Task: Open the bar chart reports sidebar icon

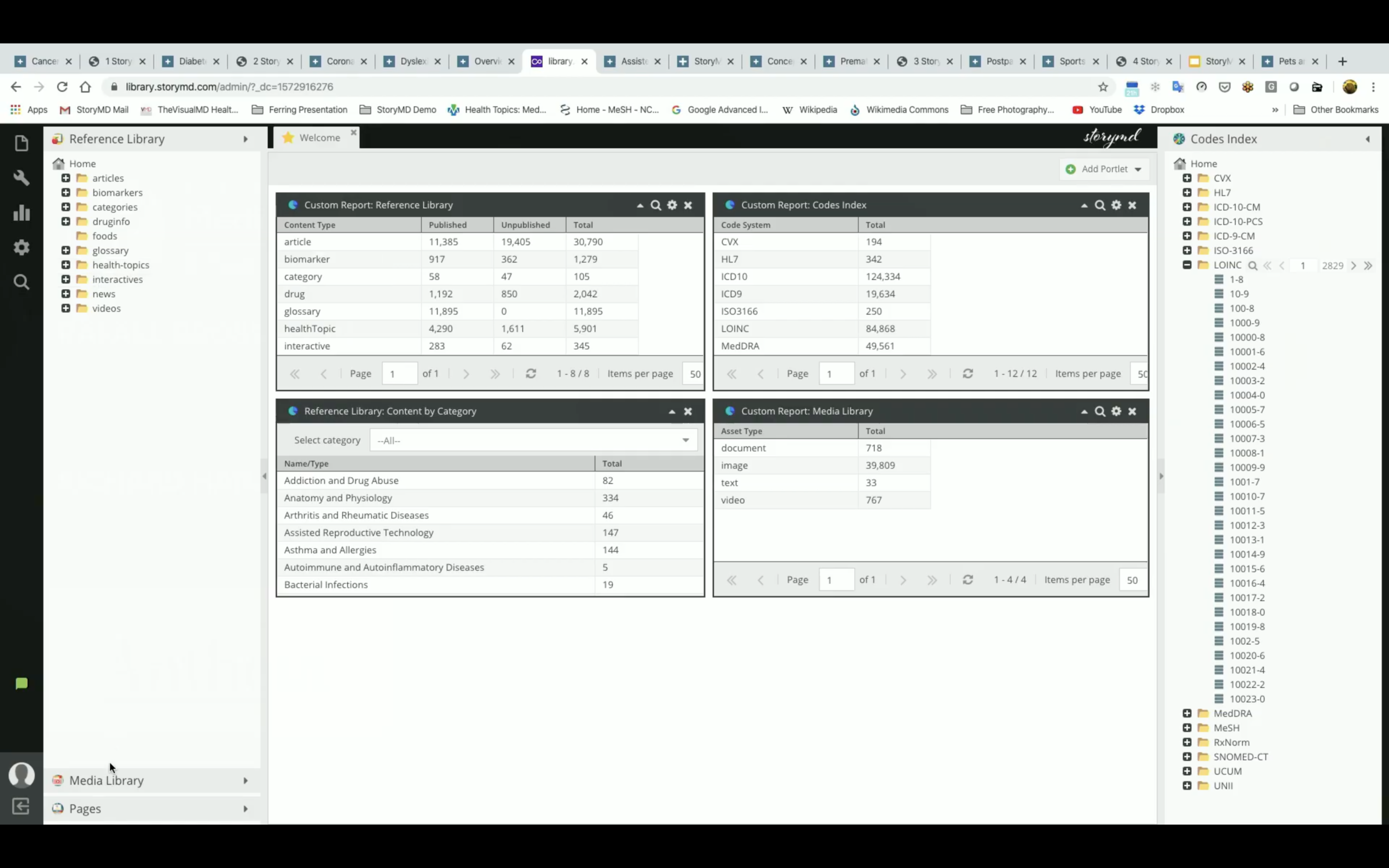Action: [x=21, y=213]
